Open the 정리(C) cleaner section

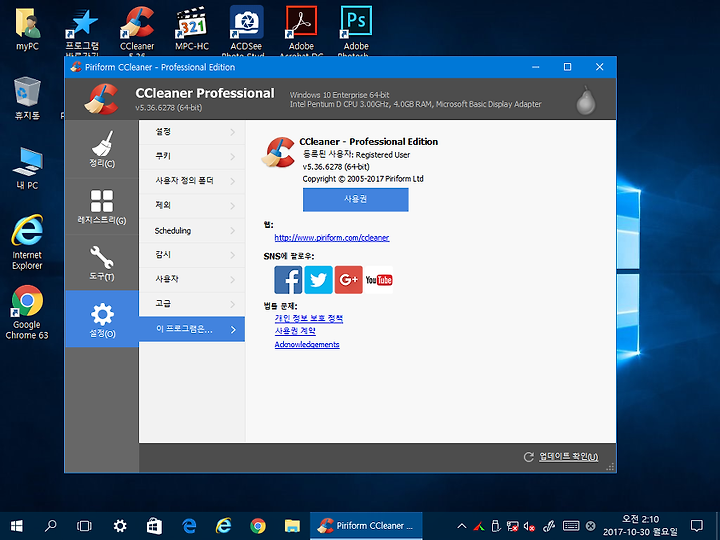102,149
